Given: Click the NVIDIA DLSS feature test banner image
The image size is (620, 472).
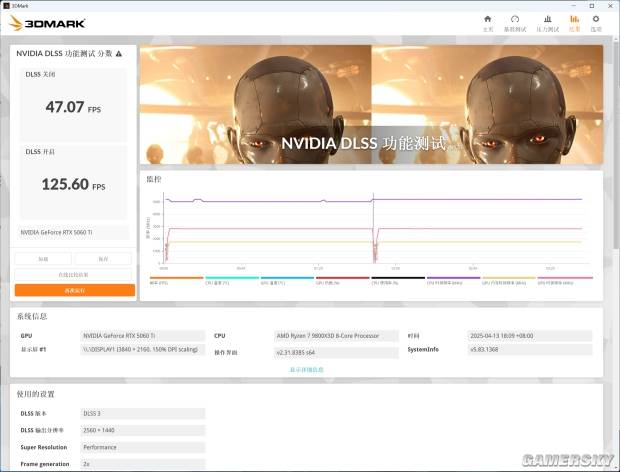Looking at the screenshot, I should click(371, 104).
